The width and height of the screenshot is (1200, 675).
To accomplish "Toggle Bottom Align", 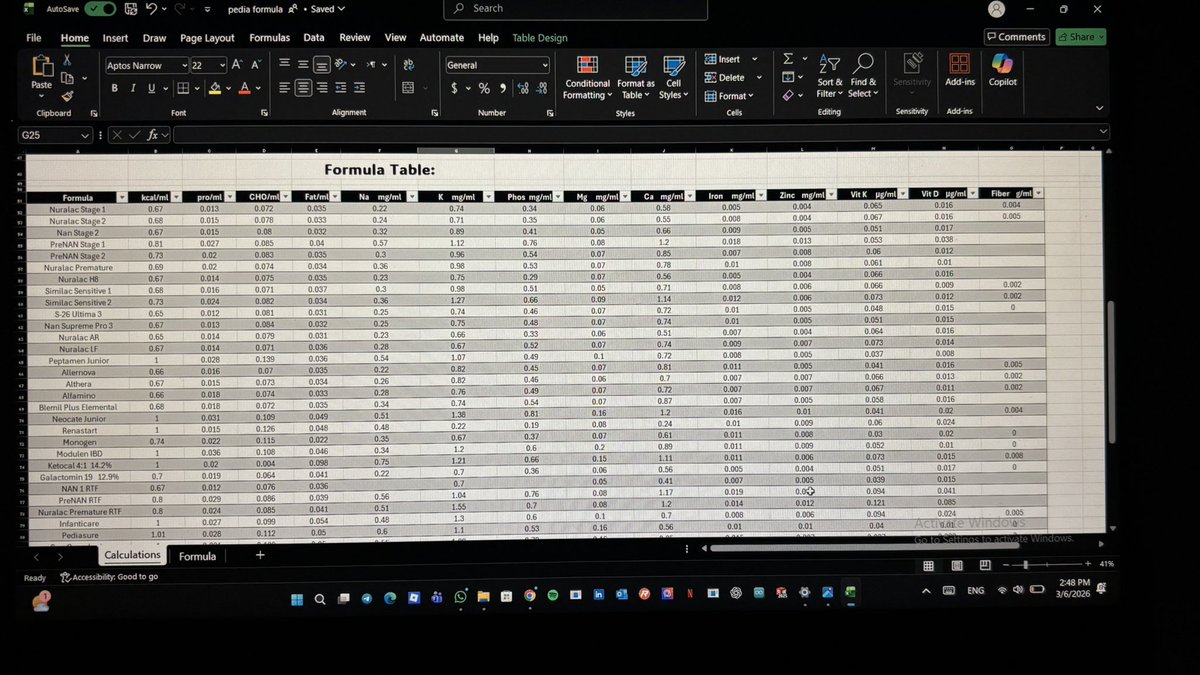I will (322, 65).
